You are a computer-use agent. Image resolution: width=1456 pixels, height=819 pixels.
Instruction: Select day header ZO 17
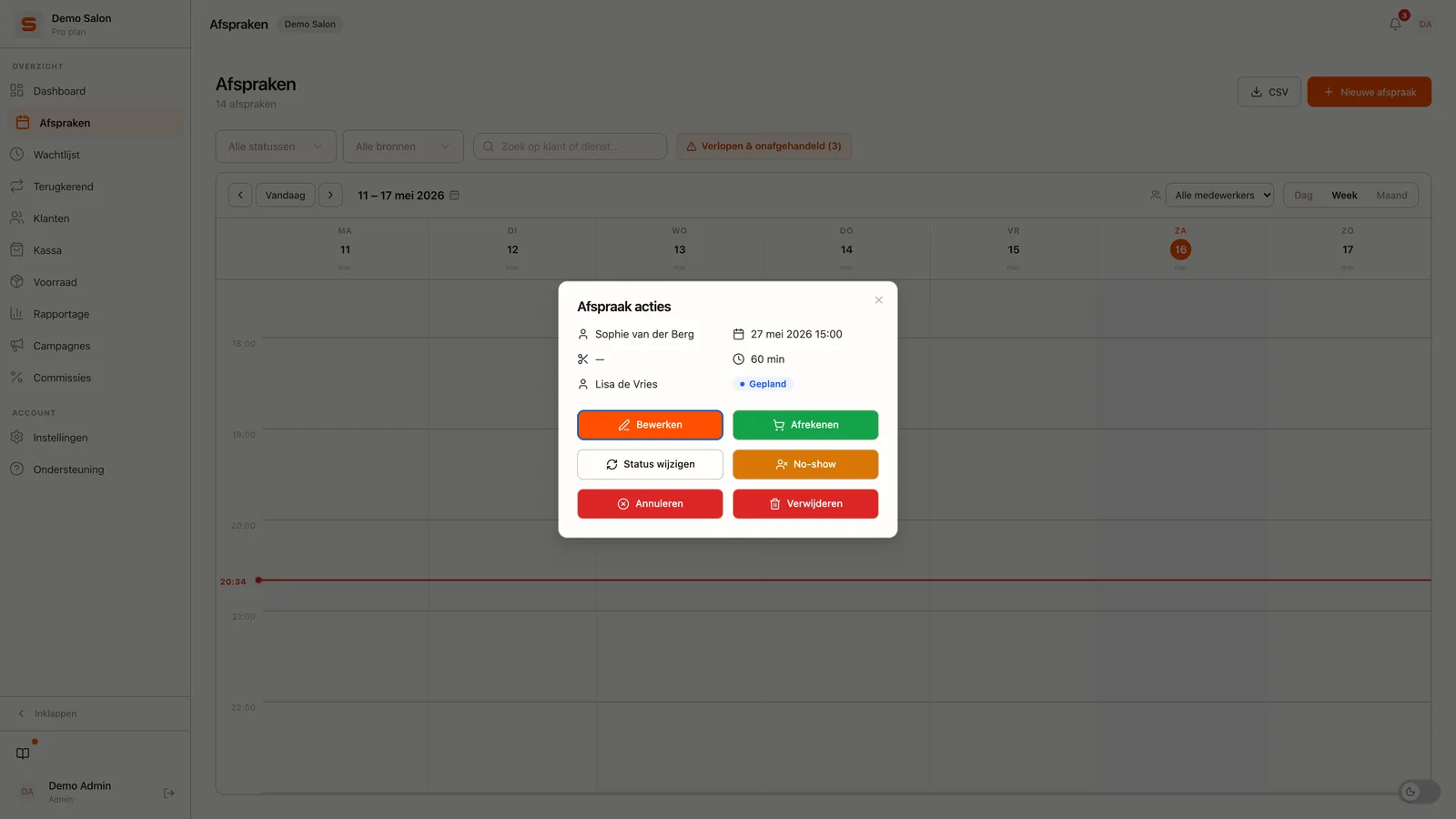pos(1348,248)
